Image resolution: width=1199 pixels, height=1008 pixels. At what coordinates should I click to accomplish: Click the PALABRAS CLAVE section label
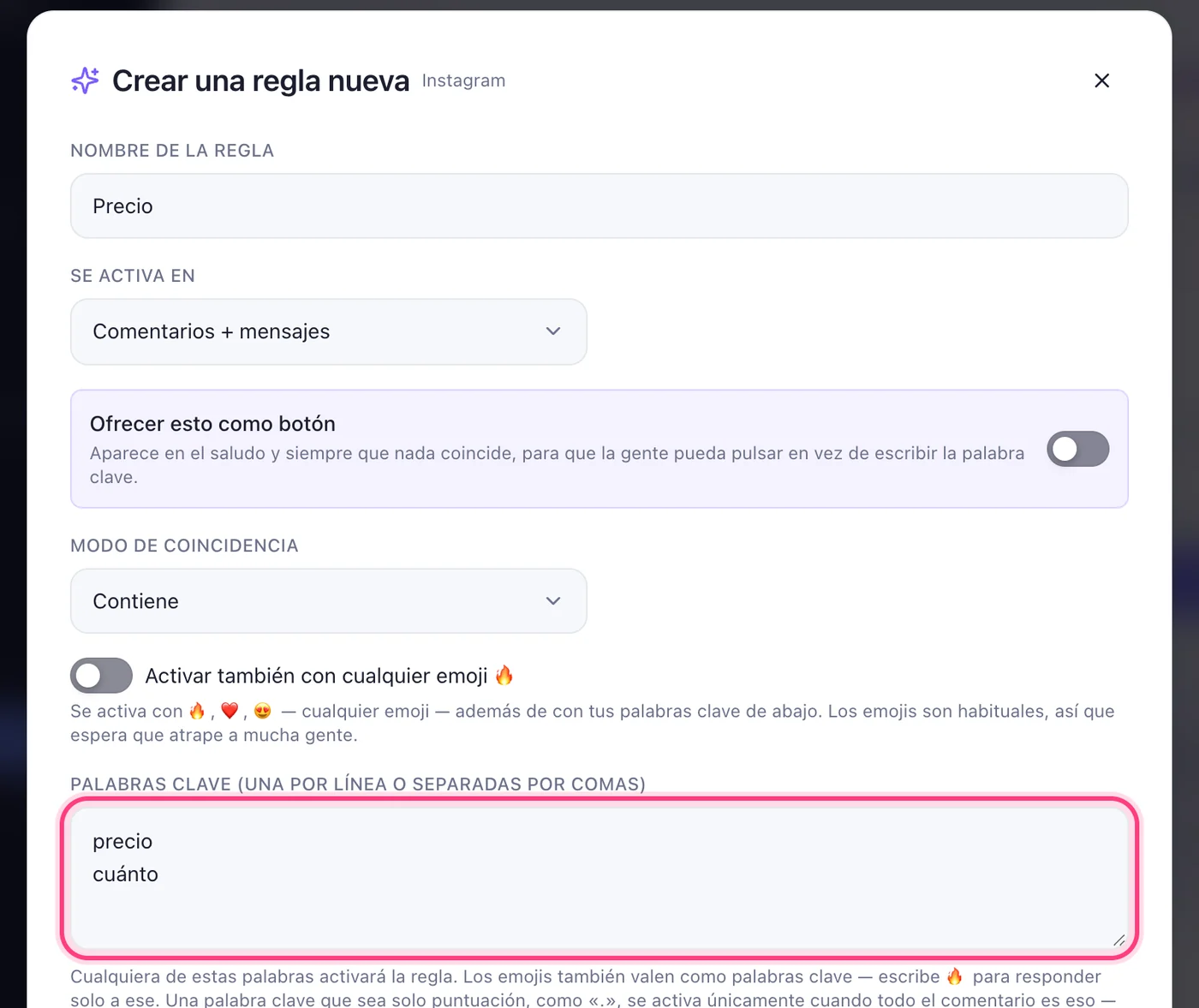pyautogui.click(x=358, y=784)
